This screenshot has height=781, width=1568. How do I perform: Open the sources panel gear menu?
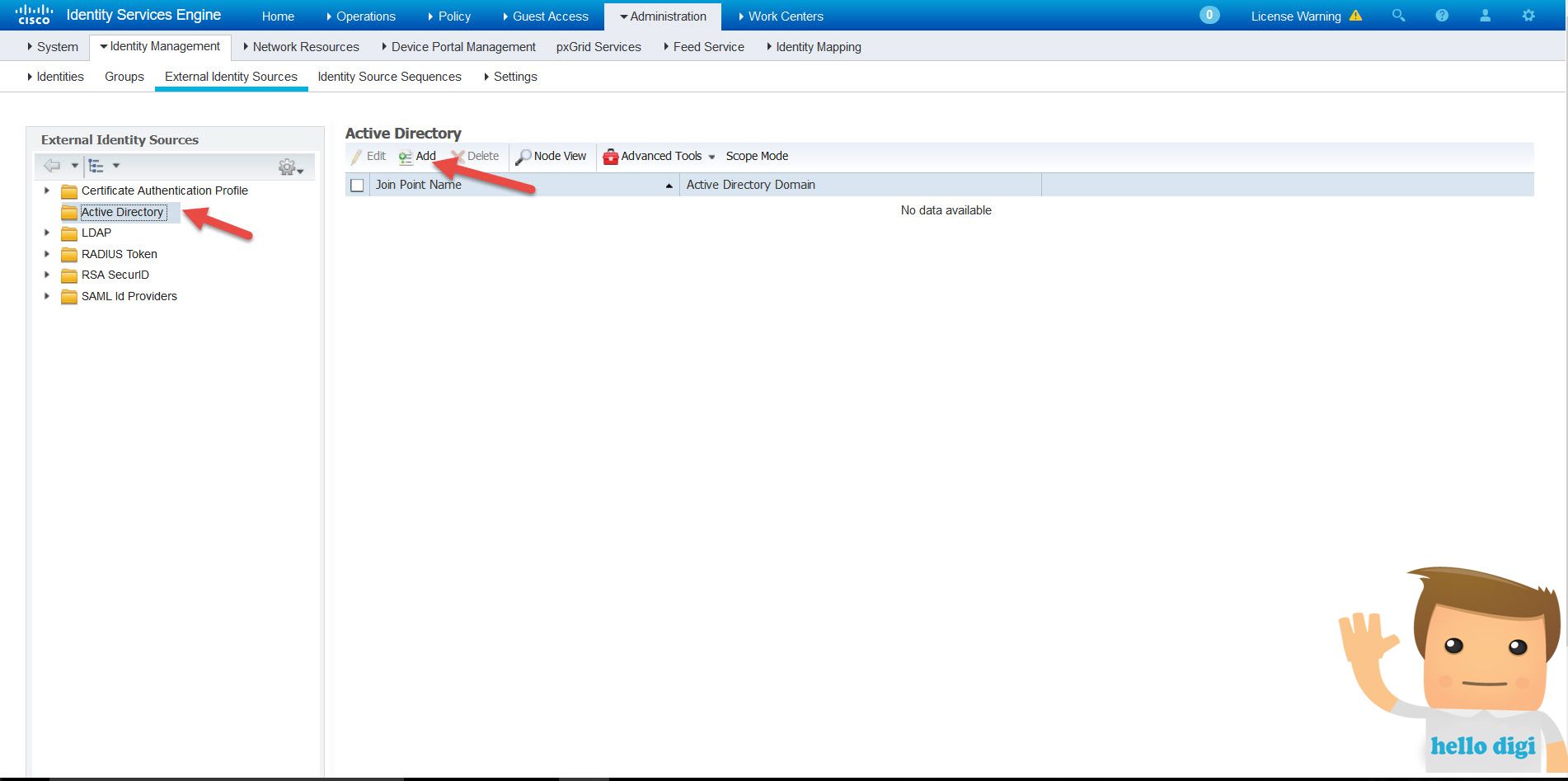[x=290, y=167]
